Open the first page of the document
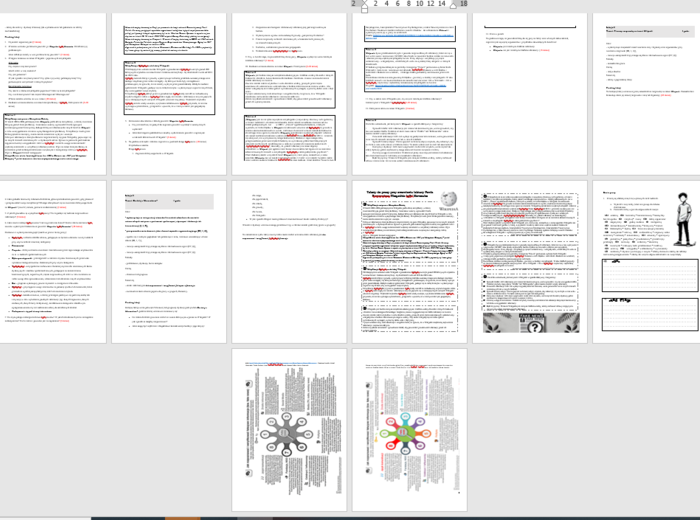 click(53, 88)
